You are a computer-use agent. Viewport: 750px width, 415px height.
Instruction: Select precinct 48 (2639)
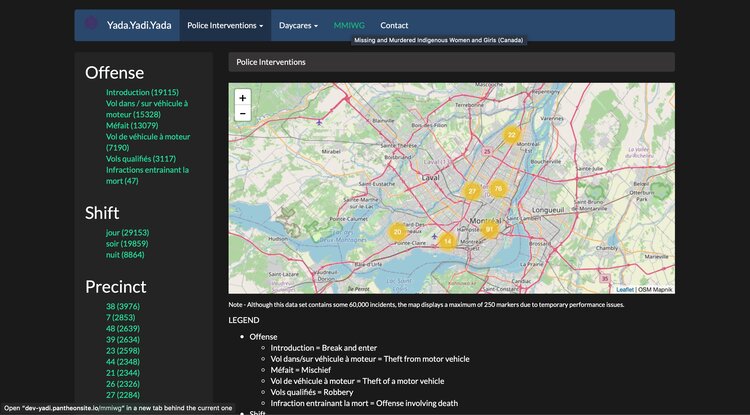tap(123, 328)
